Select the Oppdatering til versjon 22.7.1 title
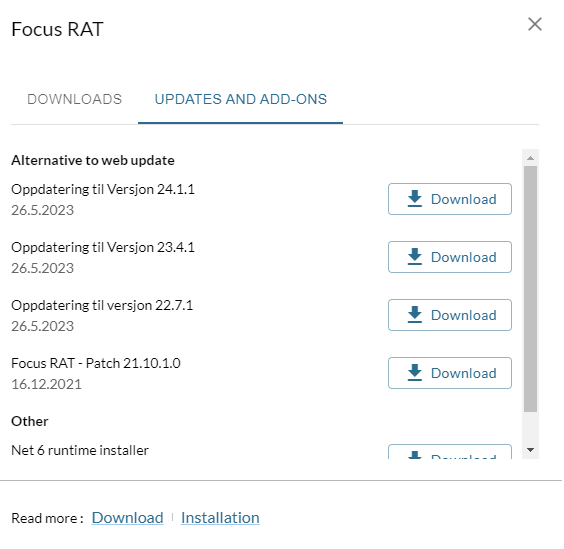This screenshot has width=564, height=549. tap(102, 305)
